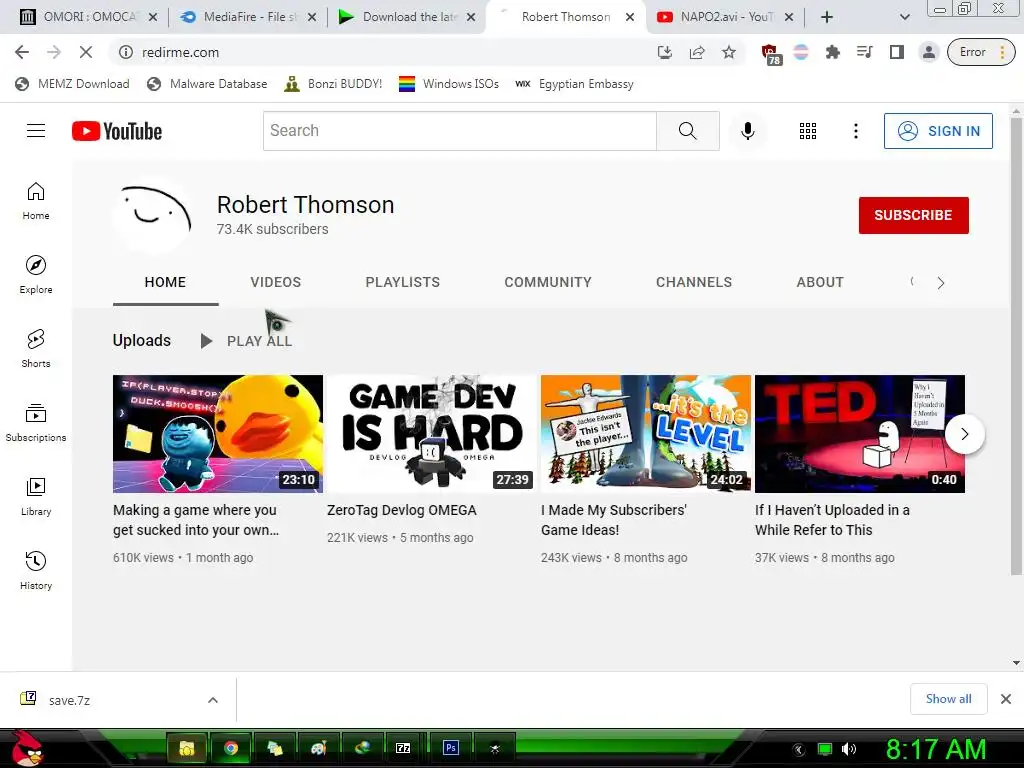Open Bonzi BUDDY! bookmark

(333, 84)
